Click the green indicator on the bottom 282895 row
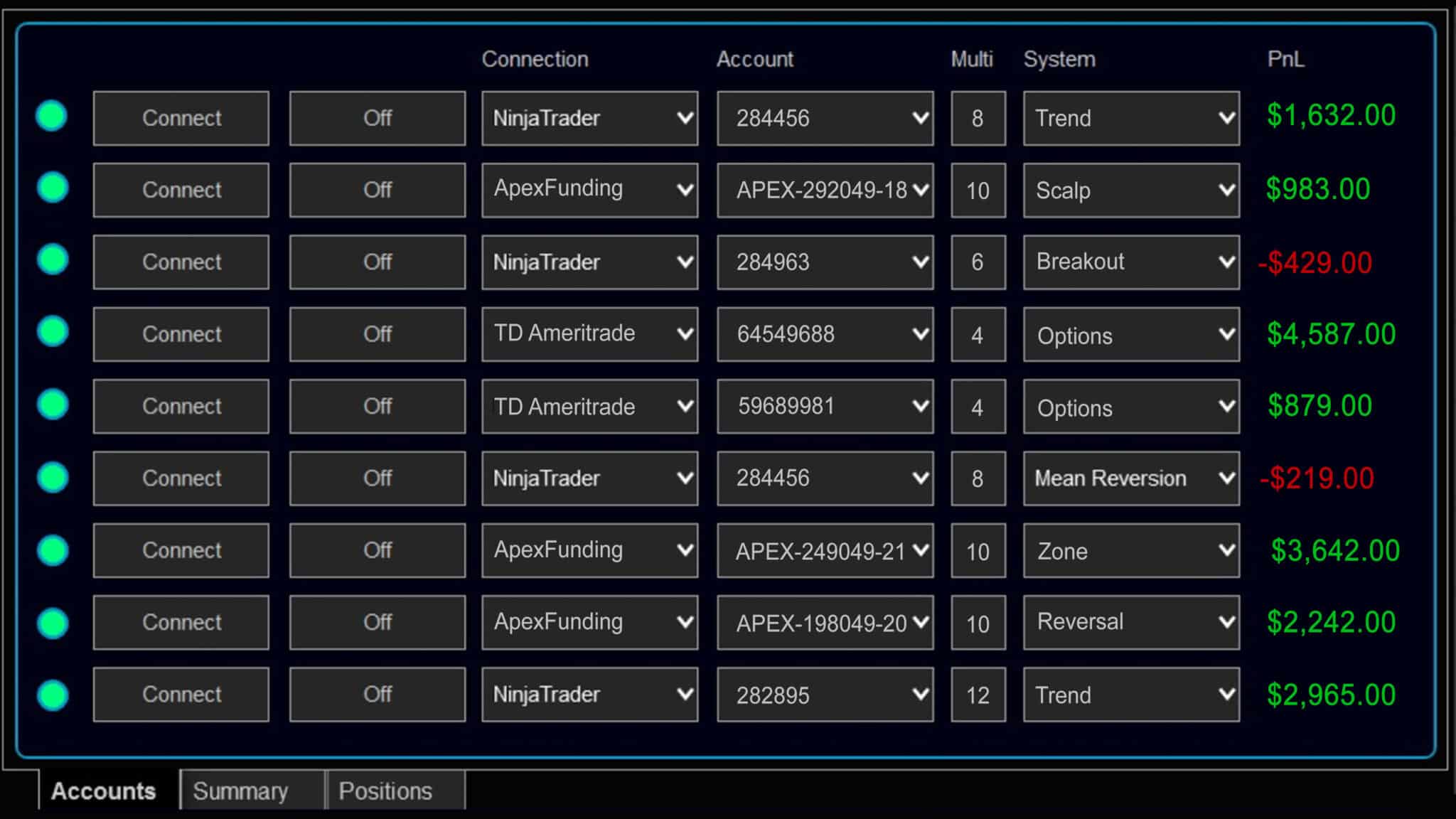 click(x=52, y=695)
